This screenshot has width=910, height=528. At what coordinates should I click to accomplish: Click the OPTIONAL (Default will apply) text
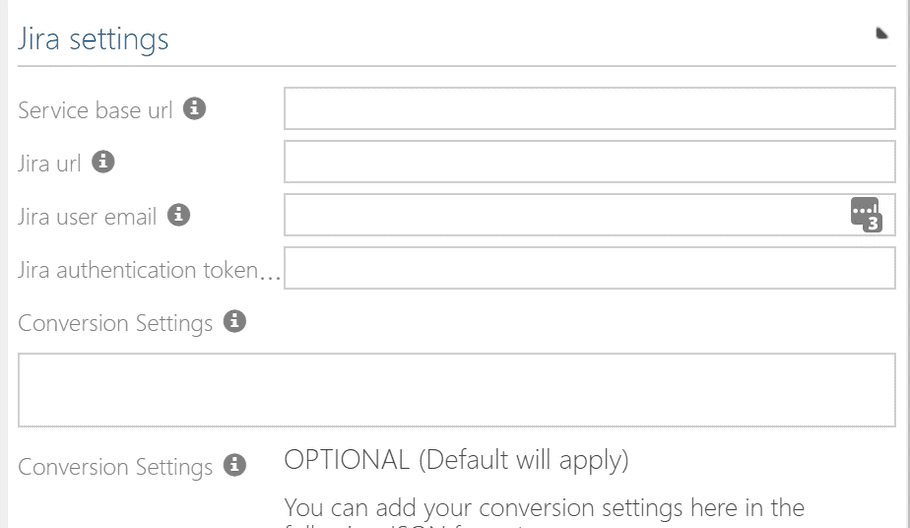click(x=456, y=460)
